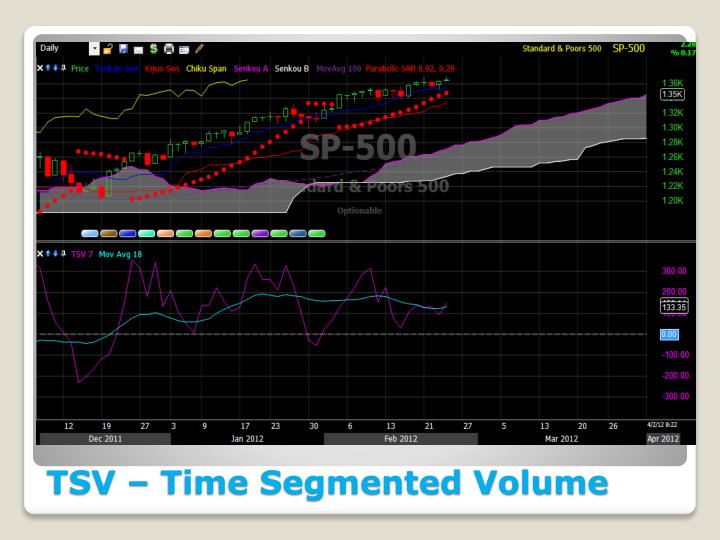Click the Mar 2012 month label
Viewport: 720px width, 540px height.
(x=562, y=439)
